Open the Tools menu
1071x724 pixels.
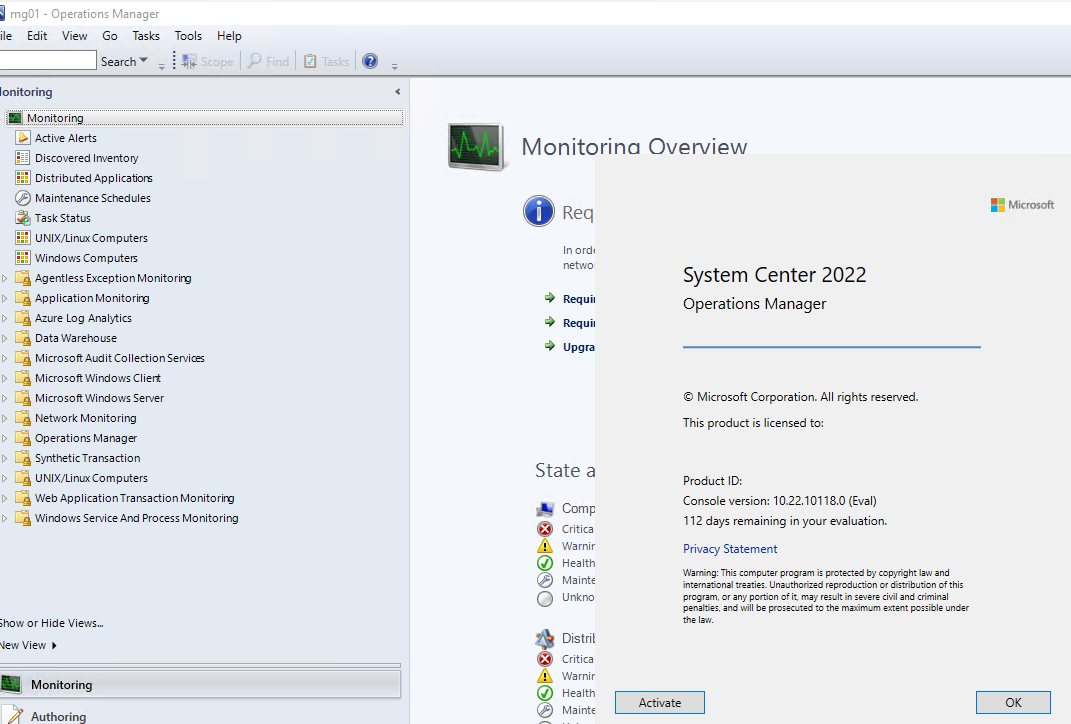click(x=188, y=35)
